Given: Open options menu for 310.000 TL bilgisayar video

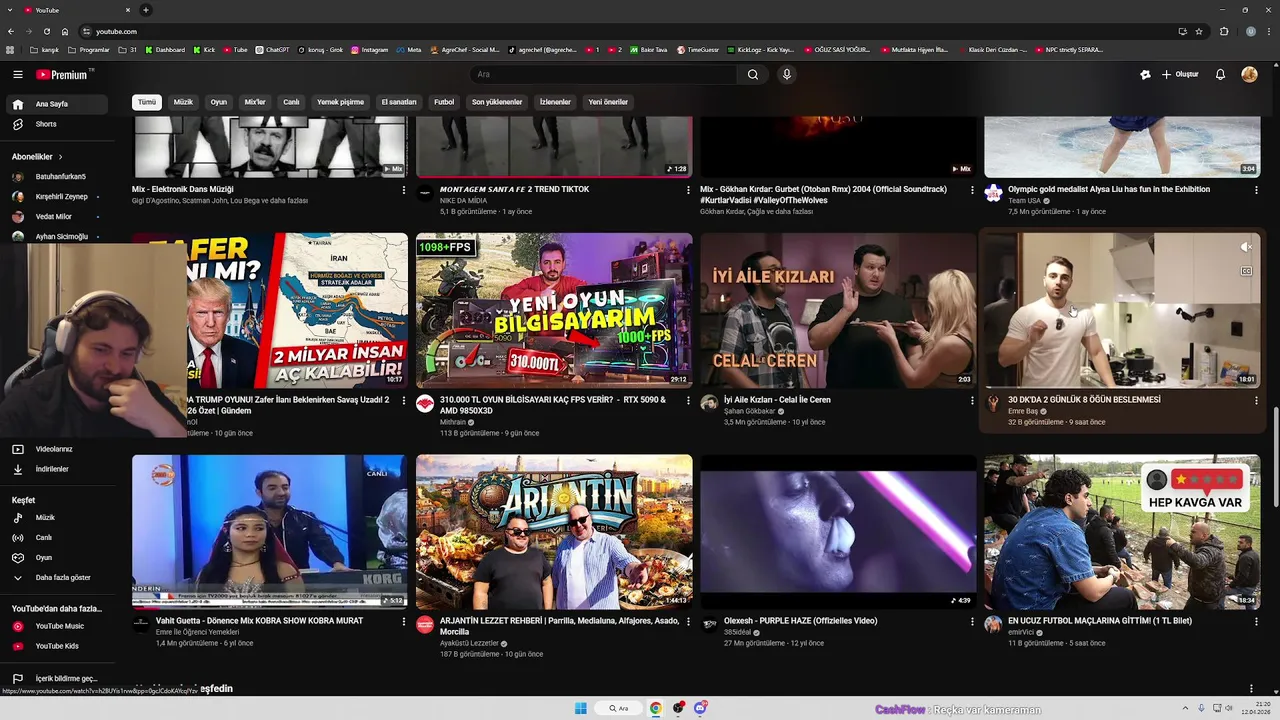Looking at the screenshot, I should click(688, 400).
